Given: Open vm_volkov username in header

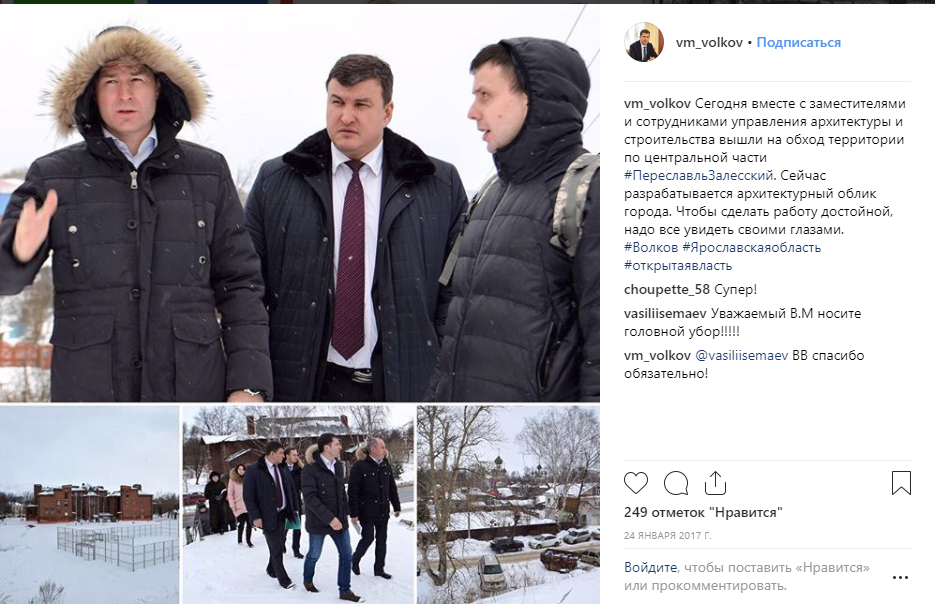Looking at the screenshot, I should click(709, 42).
